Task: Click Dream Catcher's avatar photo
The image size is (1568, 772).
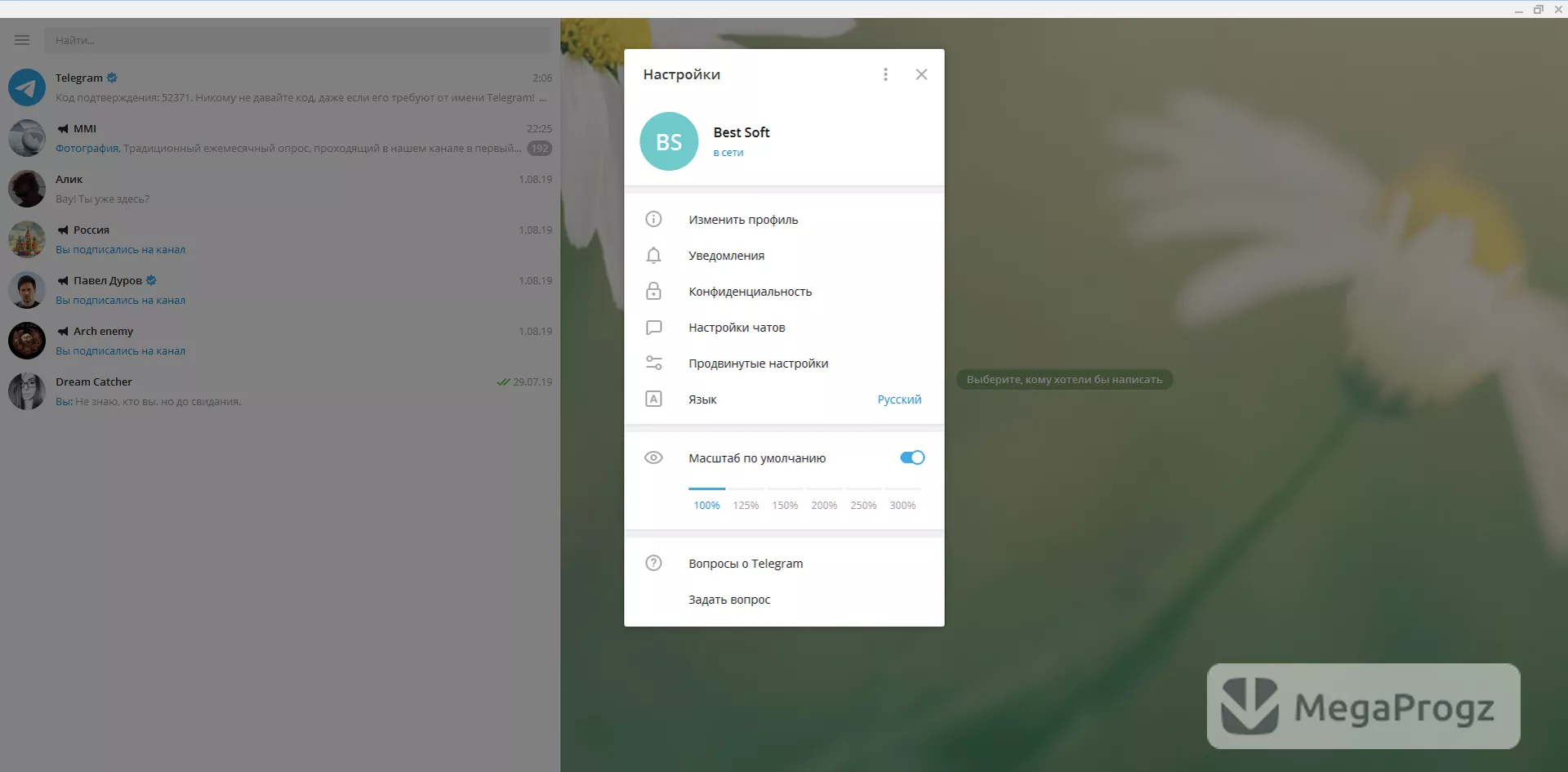Action: click(27, 391)
